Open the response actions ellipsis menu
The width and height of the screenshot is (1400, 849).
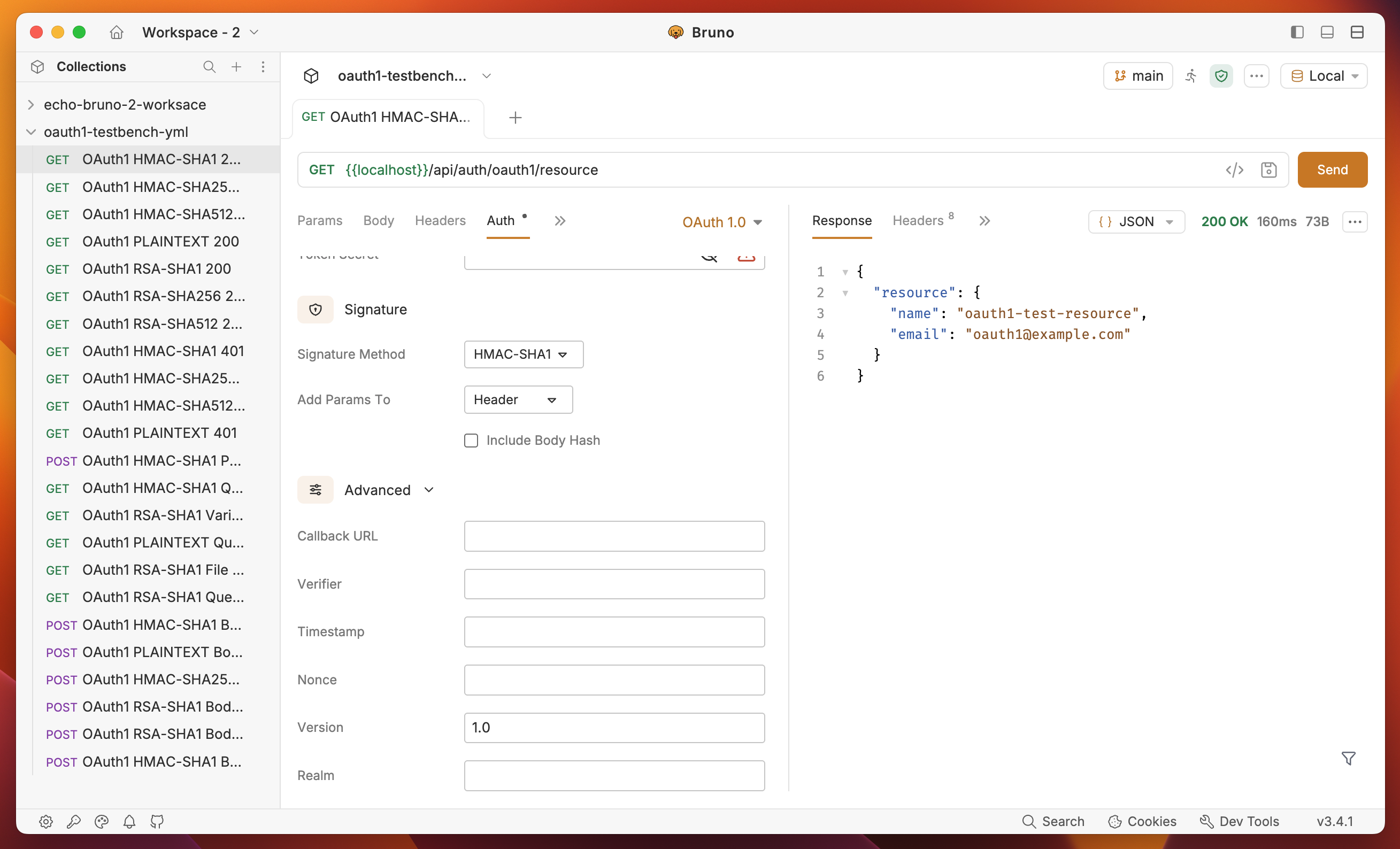(1355, 221)
